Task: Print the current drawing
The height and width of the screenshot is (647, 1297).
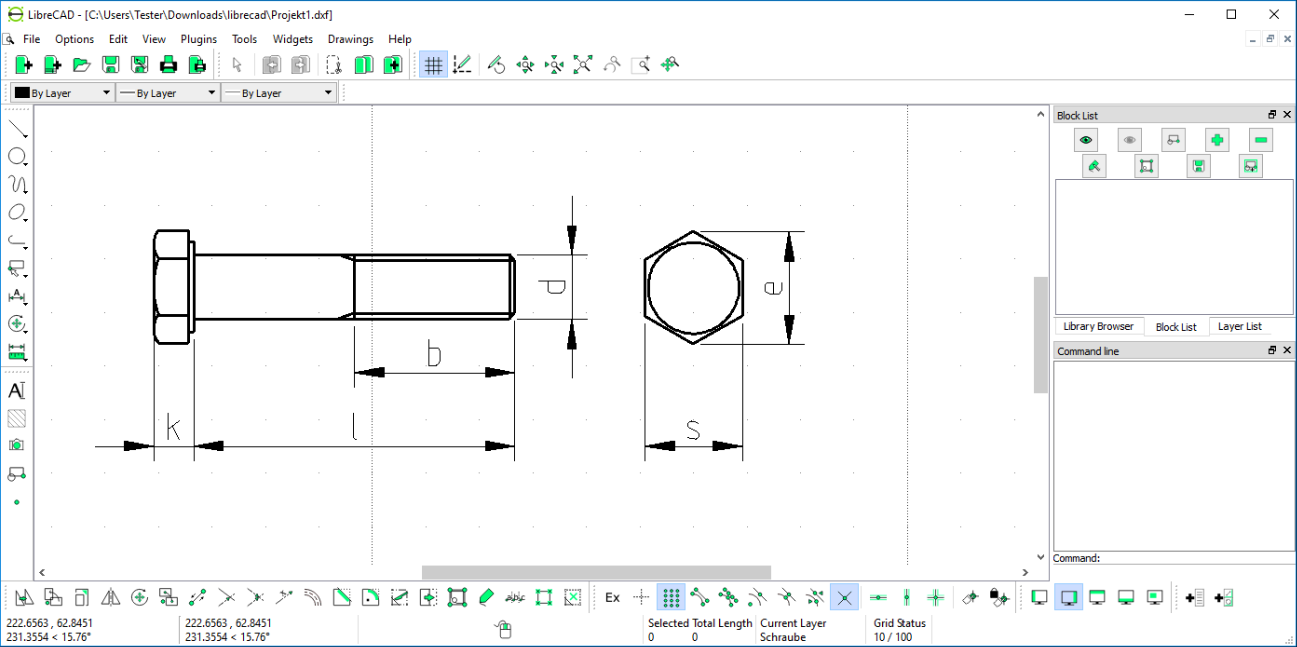Action: 168,63
